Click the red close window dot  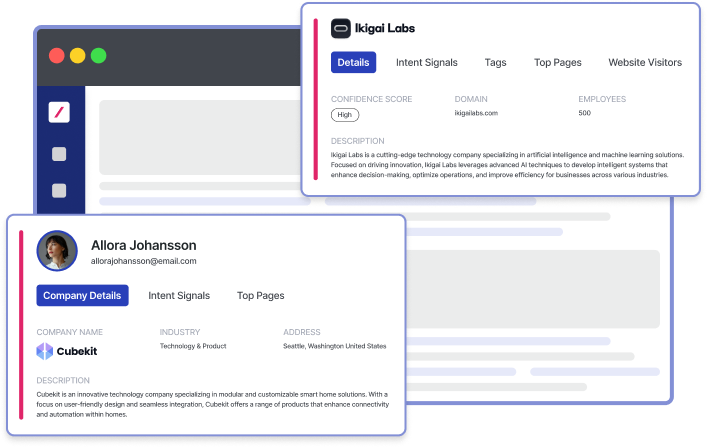57,55
